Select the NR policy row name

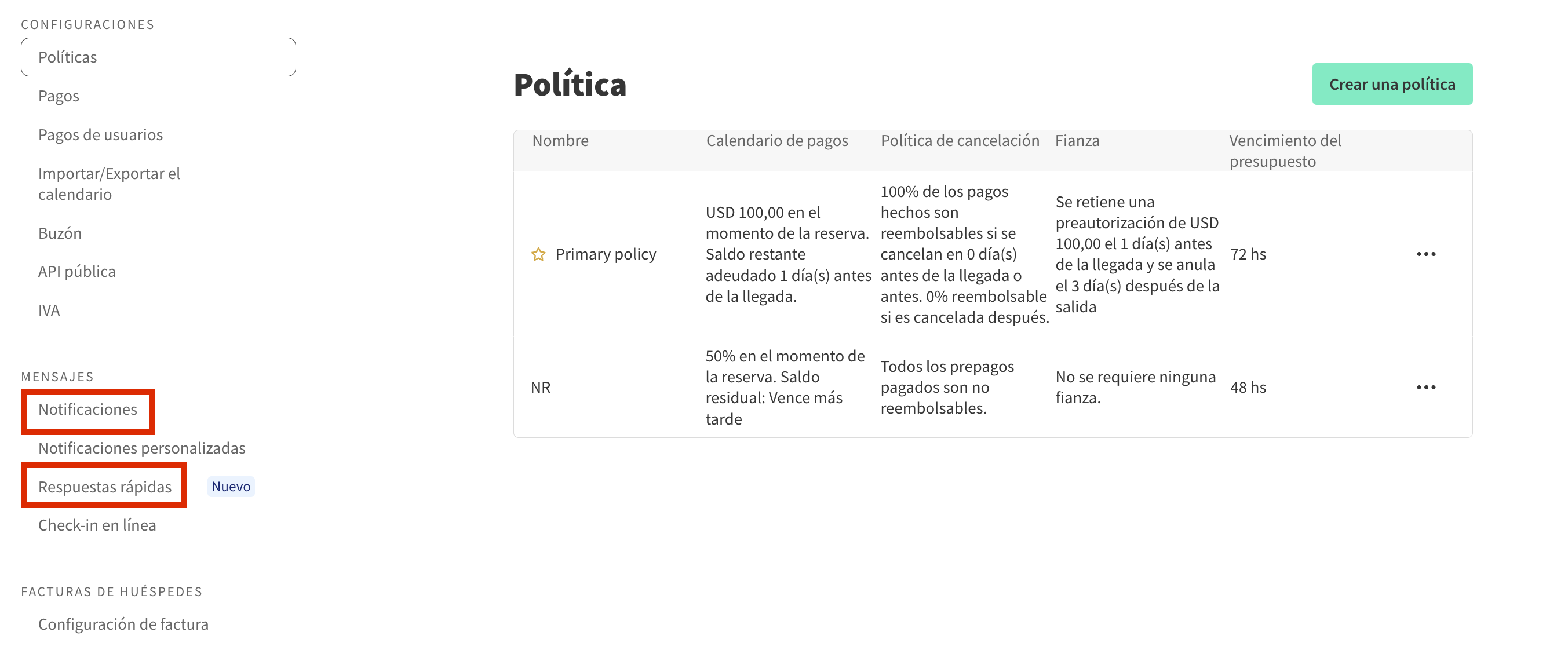541,388
